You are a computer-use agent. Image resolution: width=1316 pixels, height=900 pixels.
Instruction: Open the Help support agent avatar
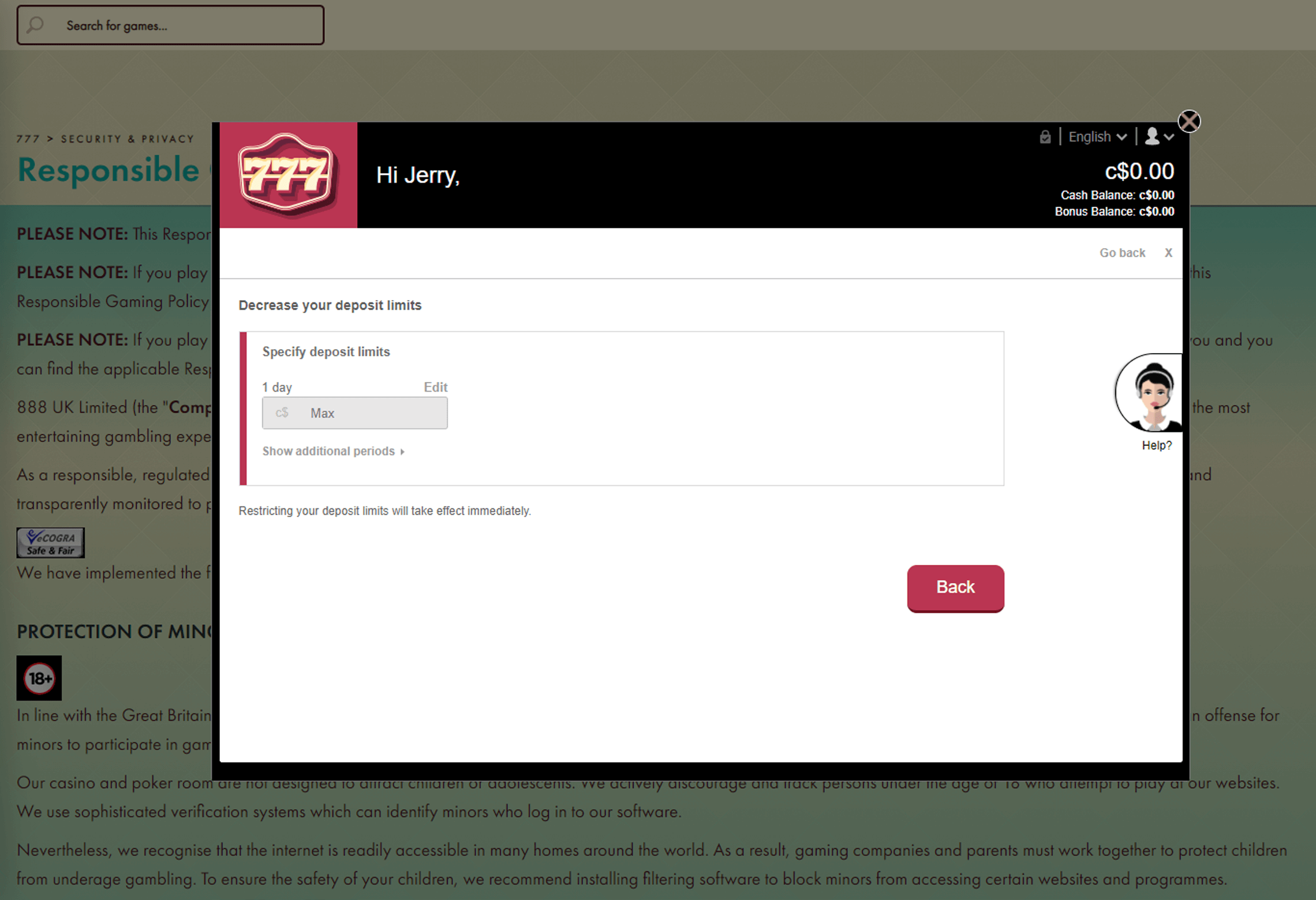point(1149,393)
